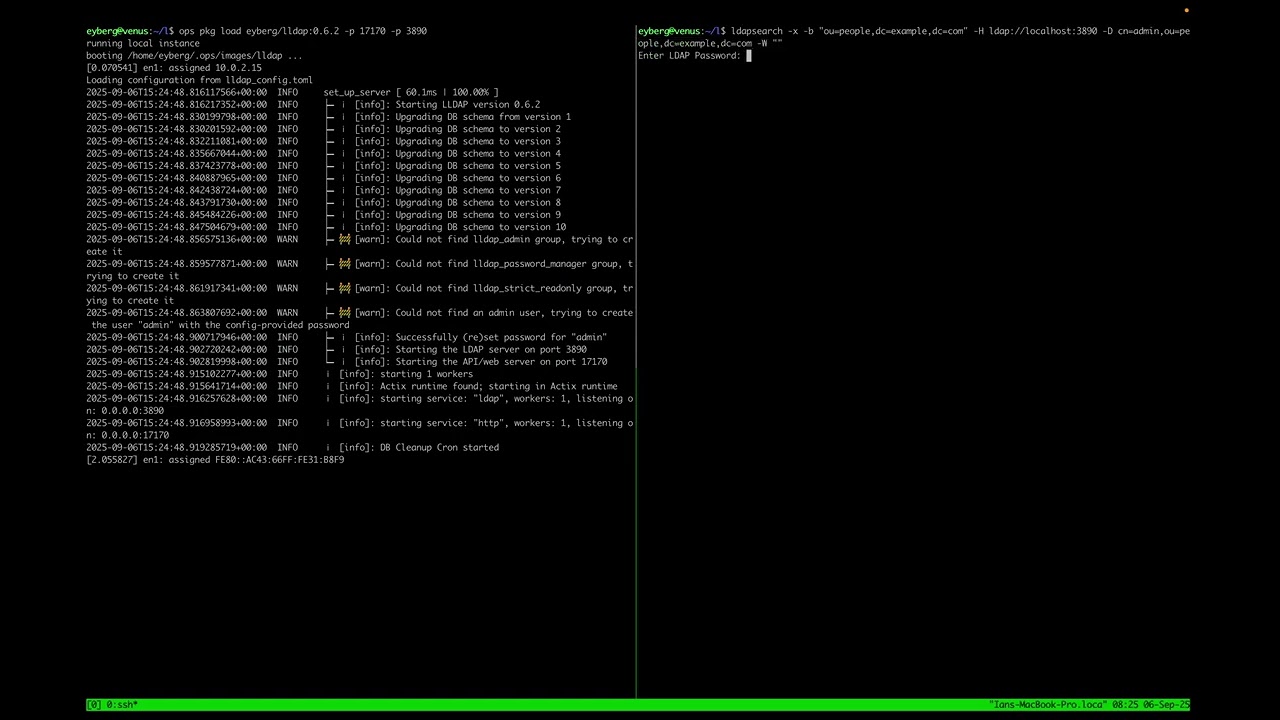1280x720 pixels.
Task: Click the 'set_up_server [ 60.1ms | 100.00% ]' text
Action: (411, 93)
